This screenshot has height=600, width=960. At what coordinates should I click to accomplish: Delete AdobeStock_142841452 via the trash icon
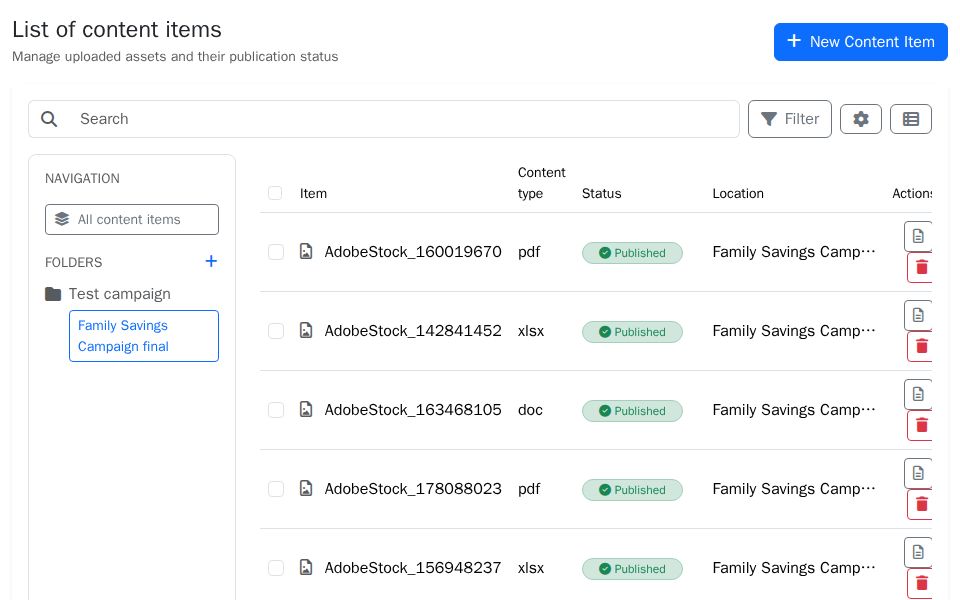click(x=921, y=346)
